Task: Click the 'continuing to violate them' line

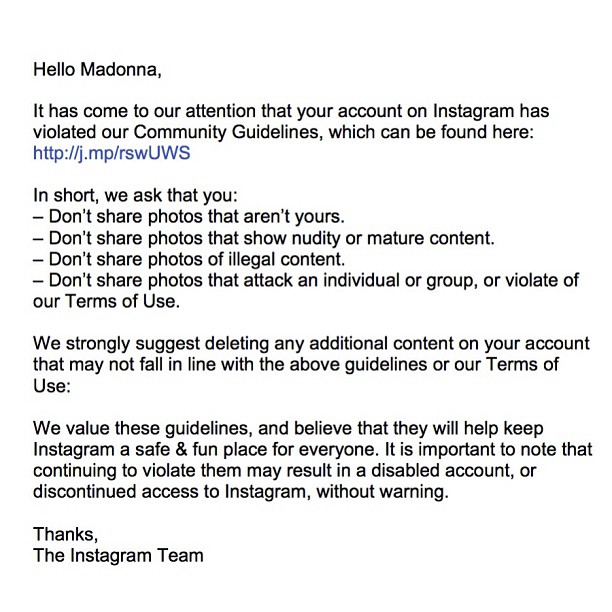Action: click(285, 470)
